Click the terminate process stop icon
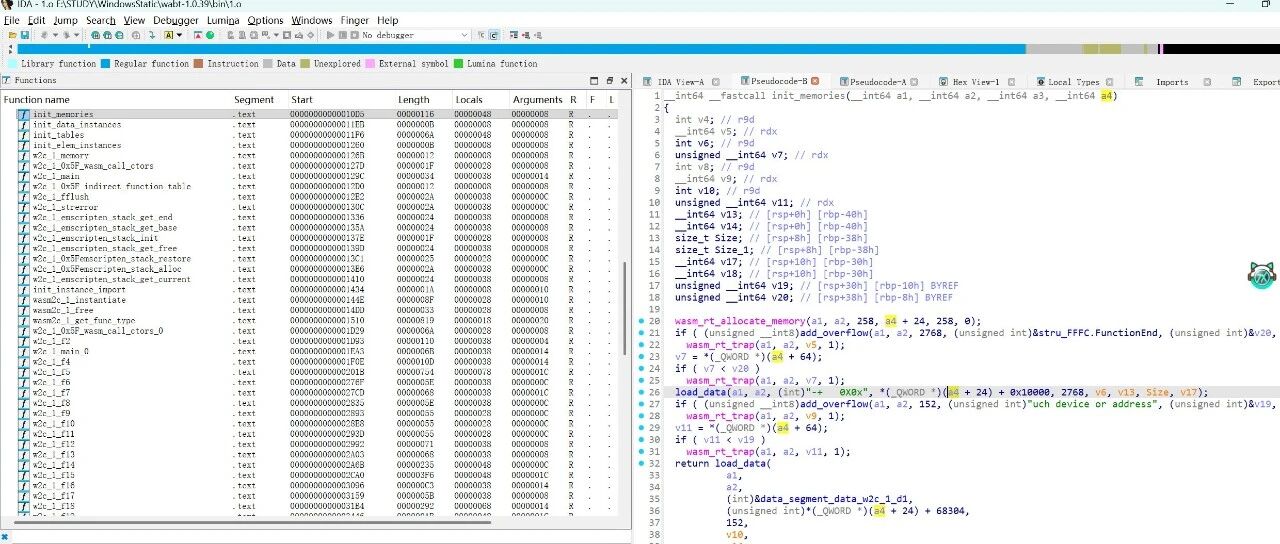 click(354, 35)
